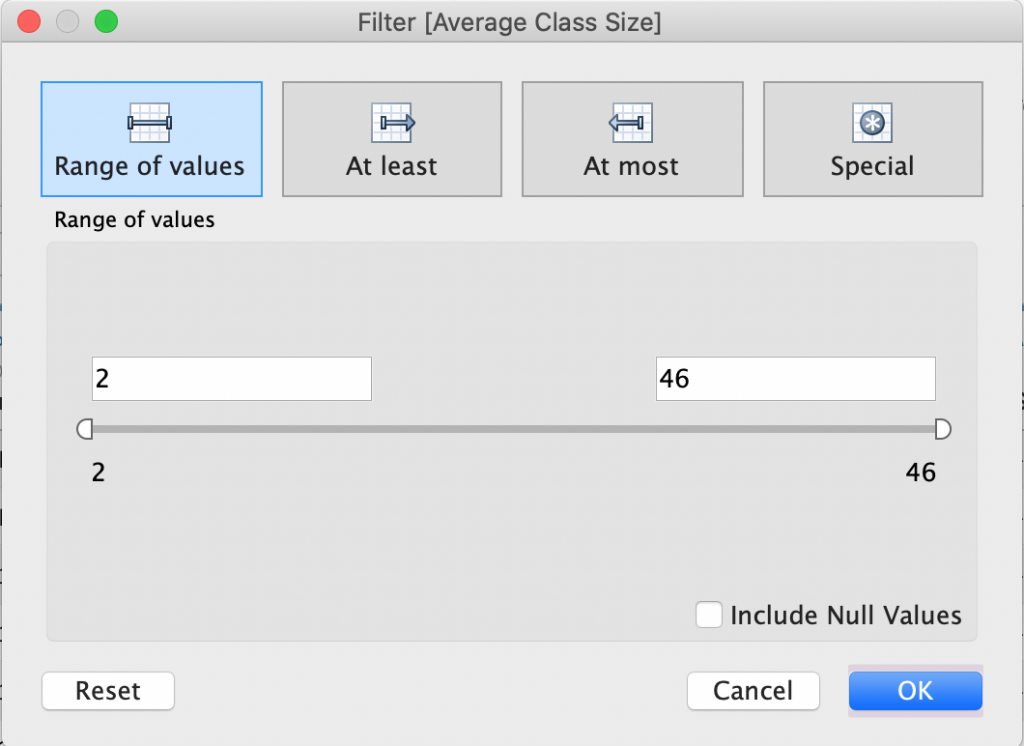Select the "Range of values" tab label
This screenshot has height=746, width=1024.
click(x=150, y=166)
